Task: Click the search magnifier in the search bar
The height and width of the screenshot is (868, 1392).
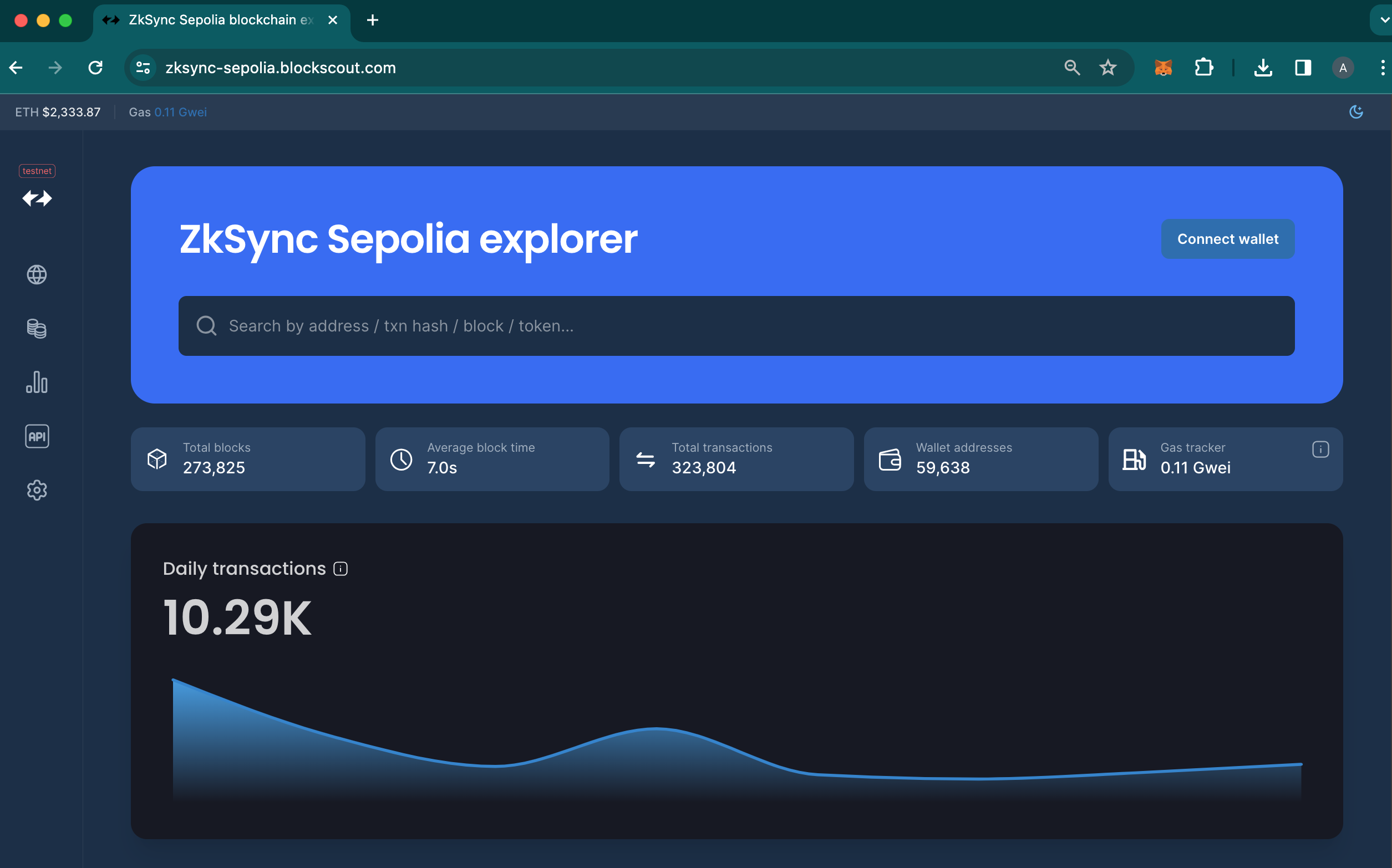Action: coord(207,325)
